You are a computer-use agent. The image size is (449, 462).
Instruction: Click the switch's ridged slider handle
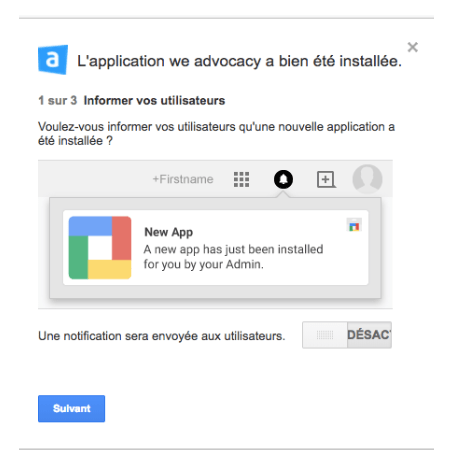[x=325, y=335]
